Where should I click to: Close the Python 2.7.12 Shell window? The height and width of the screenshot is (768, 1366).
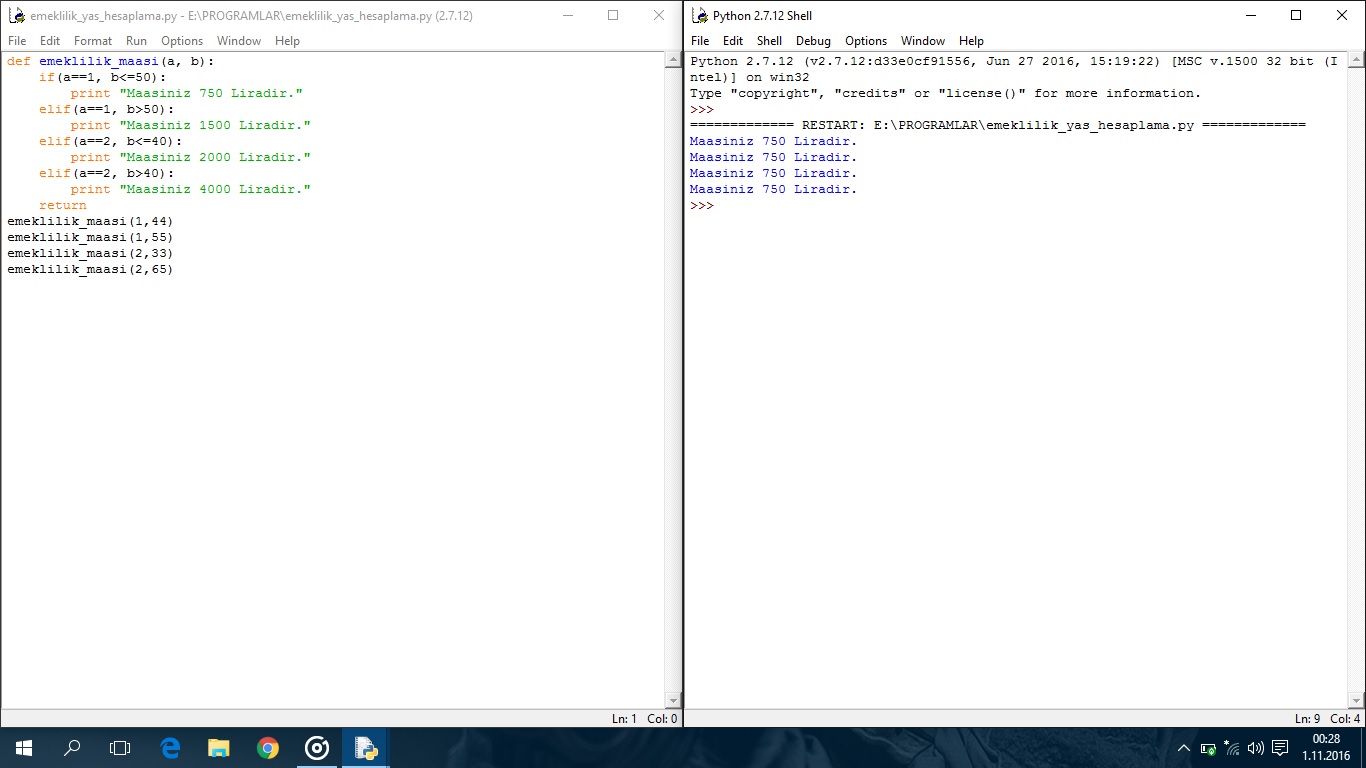(x=1342, y=16)
